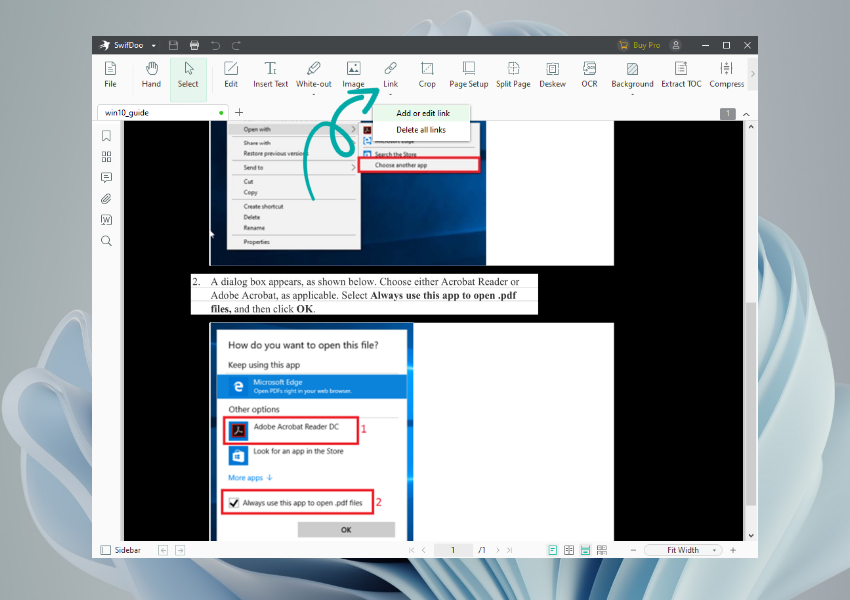Select the Crop tool
The image size is (850, 600).
point(427,74)
